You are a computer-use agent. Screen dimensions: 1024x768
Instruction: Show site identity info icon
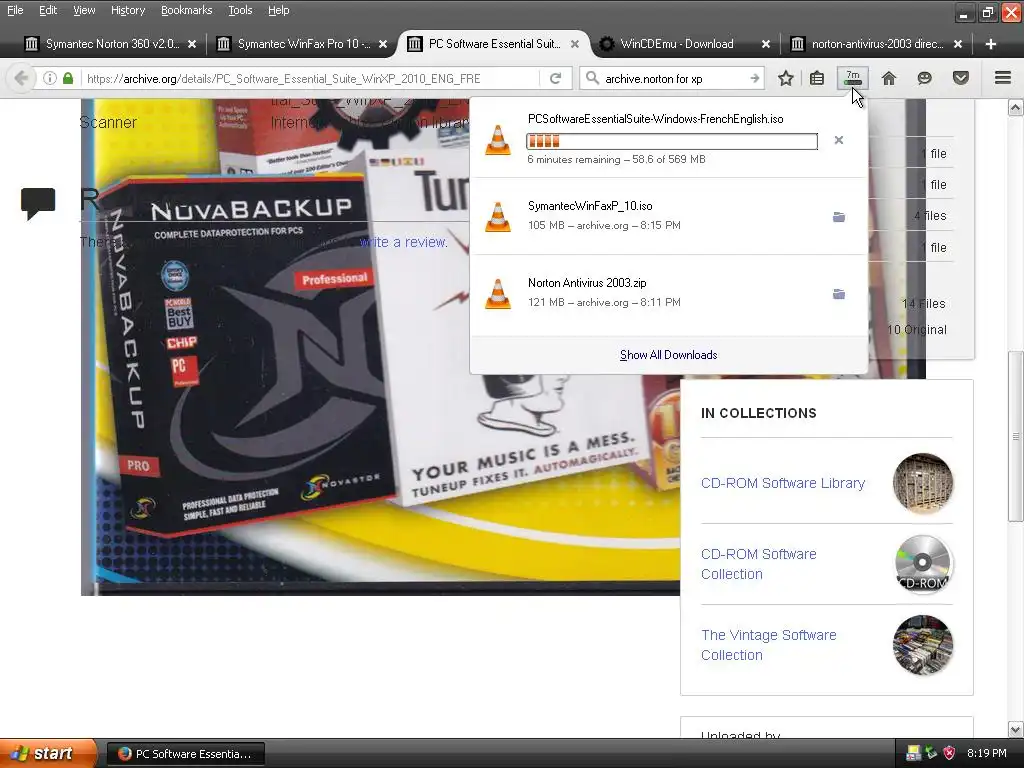pos(49,78)
